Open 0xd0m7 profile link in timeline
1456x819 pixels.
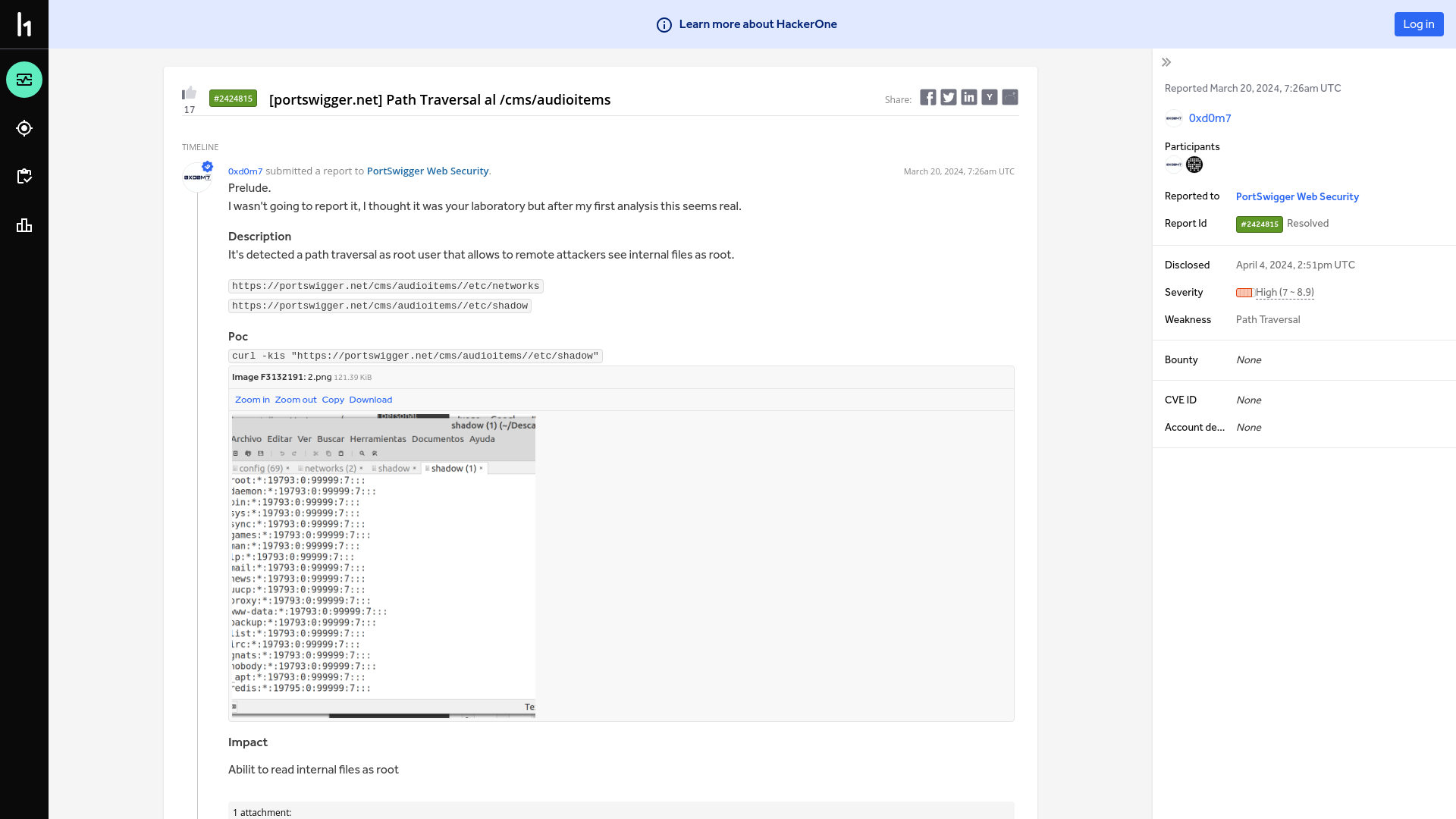245,171
